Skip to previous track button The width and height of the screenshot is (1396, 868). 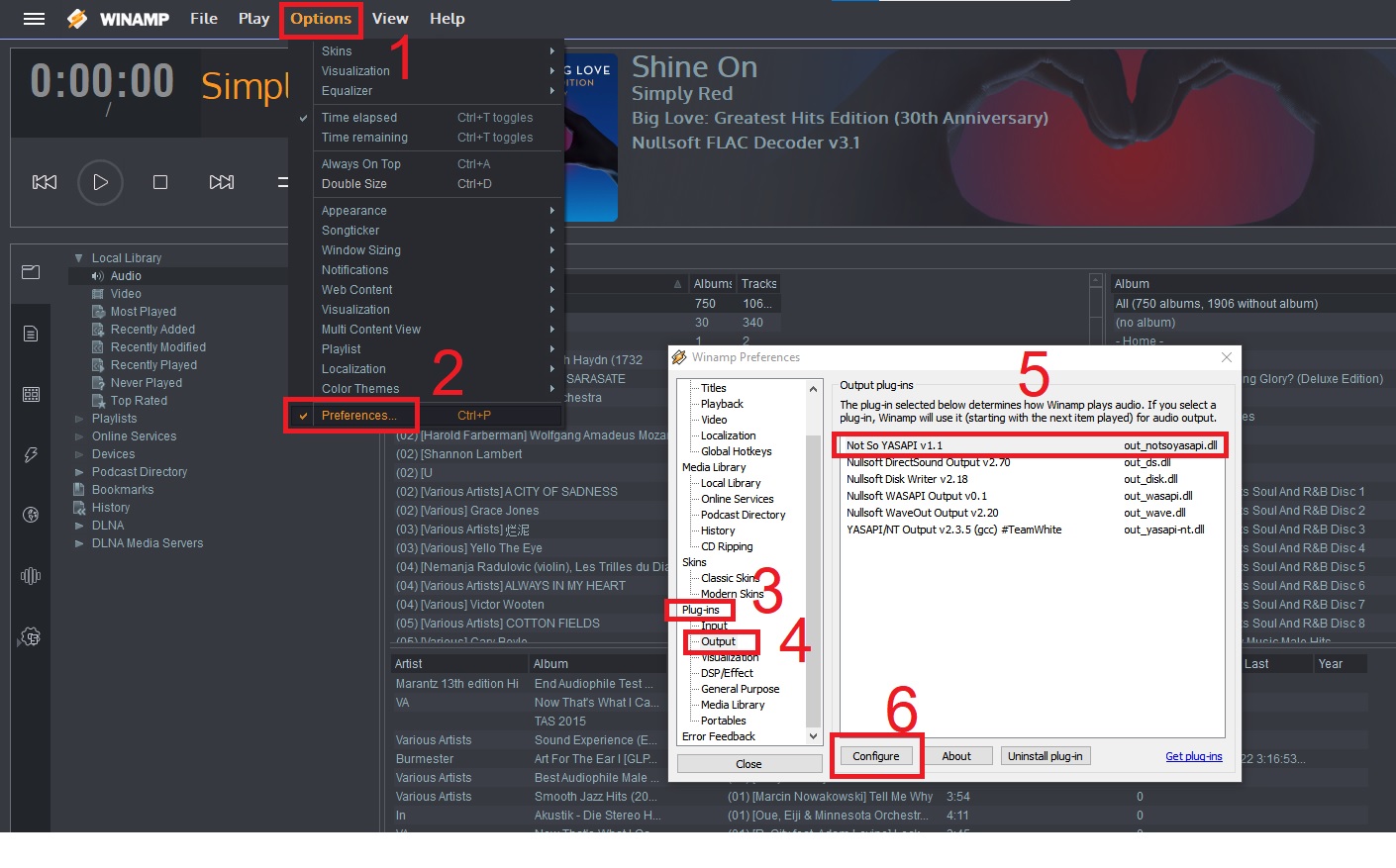[45, 182]
